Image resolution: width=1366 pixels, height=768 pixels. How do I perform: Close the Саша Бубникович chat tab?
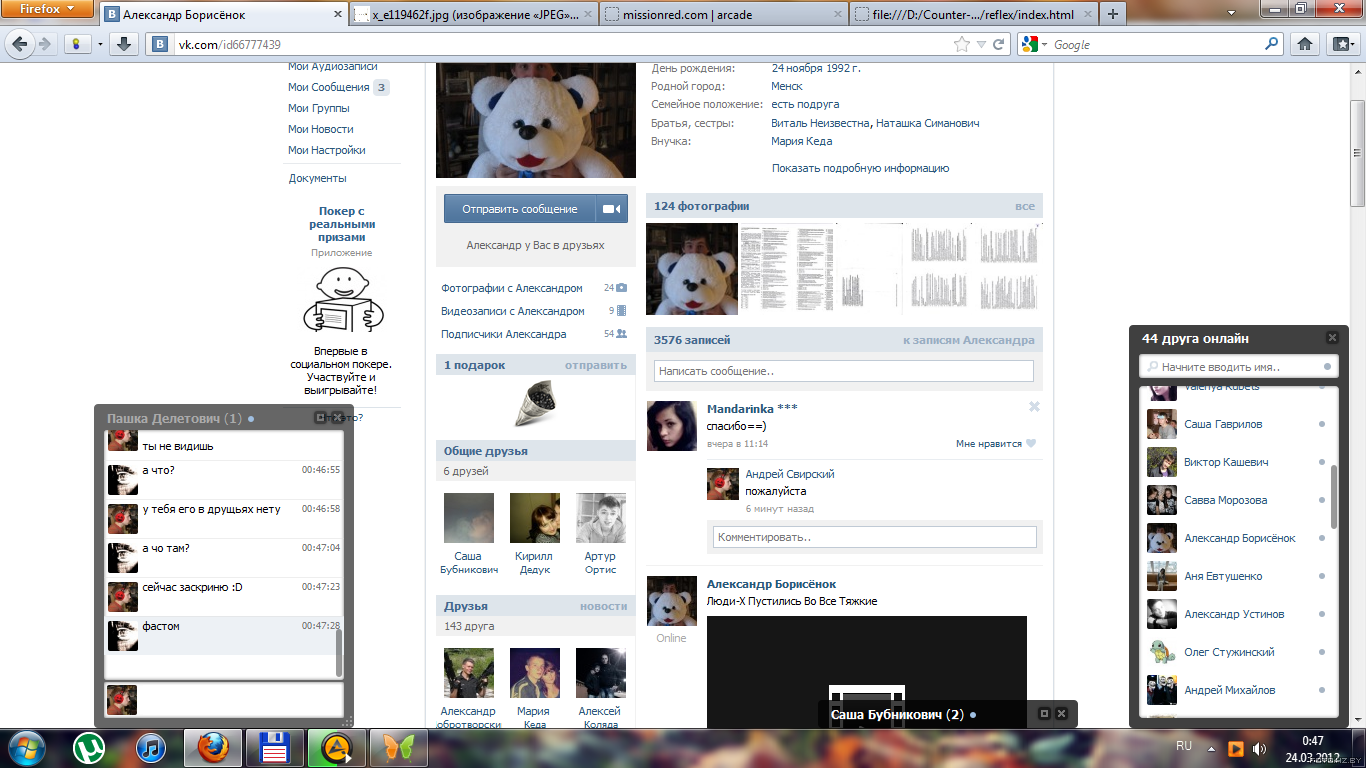(x=1062, y=714)
